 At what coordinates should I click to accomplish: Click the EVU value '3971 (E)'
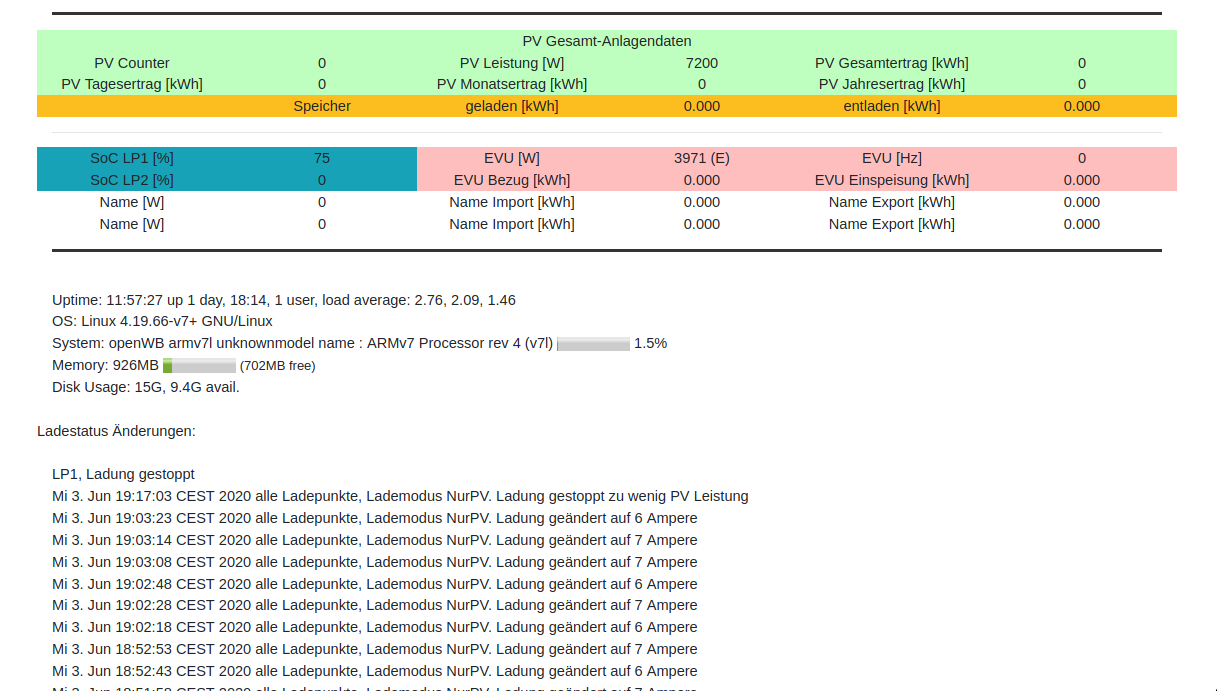702,158
